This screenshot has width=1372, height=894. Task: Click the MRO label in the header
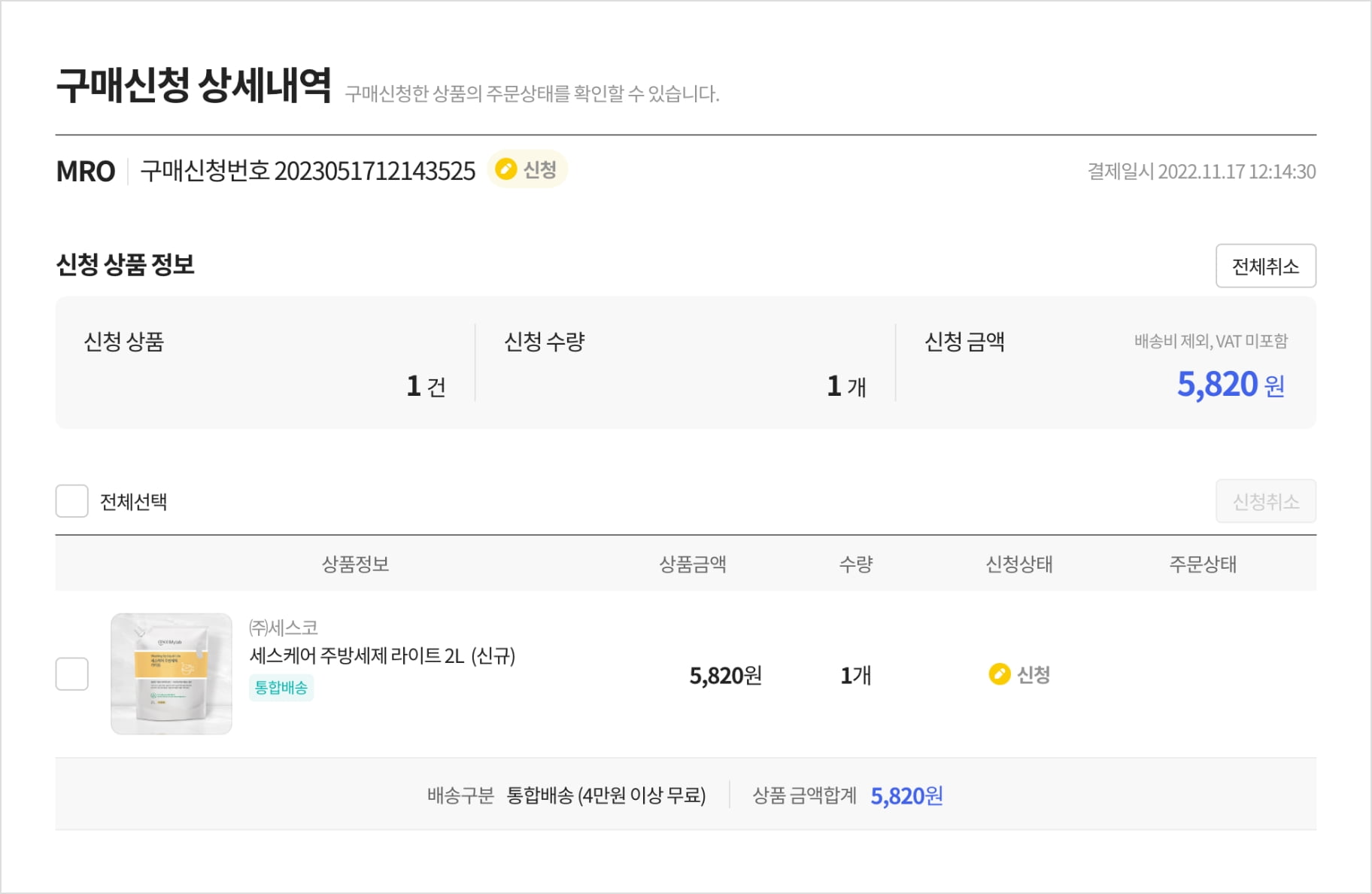click(86, 172)
